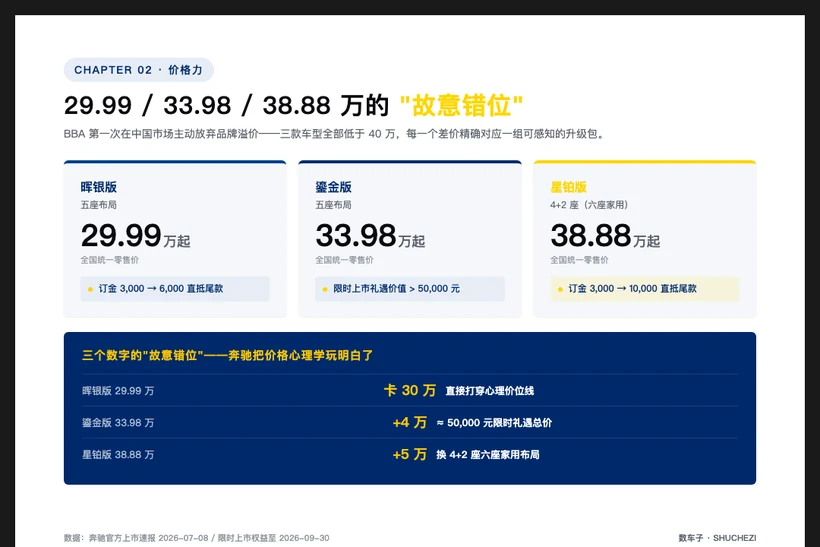Click 全国统一零售价 under the 29.99 price
This screenshot has width=820, height=547.
pos(109,260)
